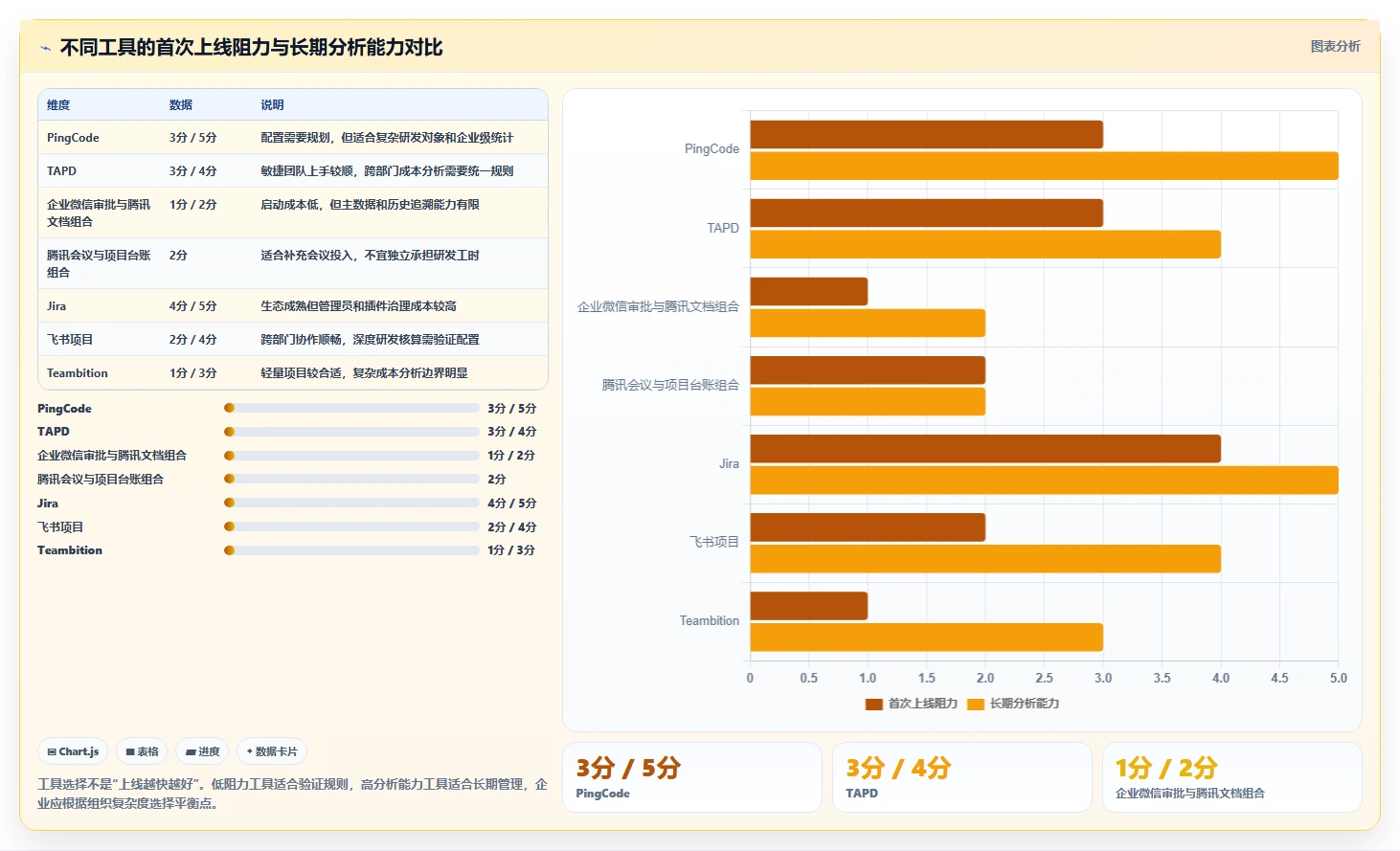Click the small icon before the dashboard title

pyautogui.click(x=45, y=48)
